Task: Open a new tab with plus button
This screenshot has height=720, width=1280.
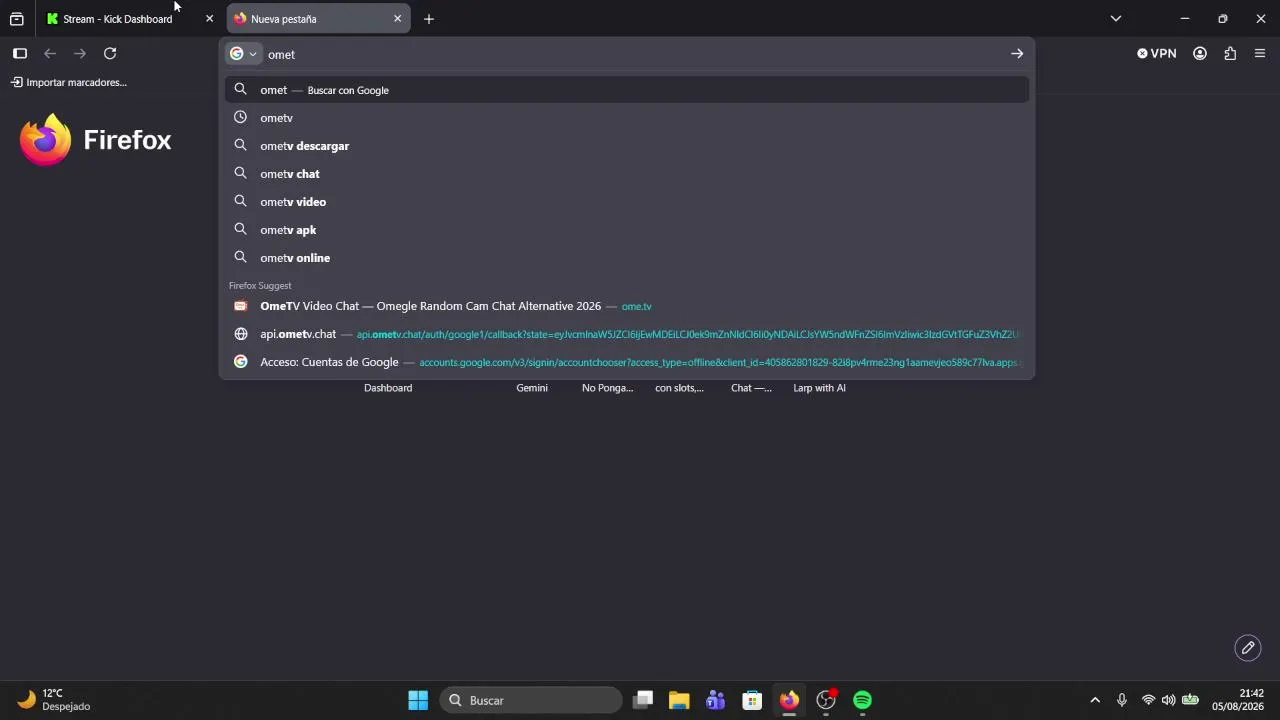Action: (429, 19)
